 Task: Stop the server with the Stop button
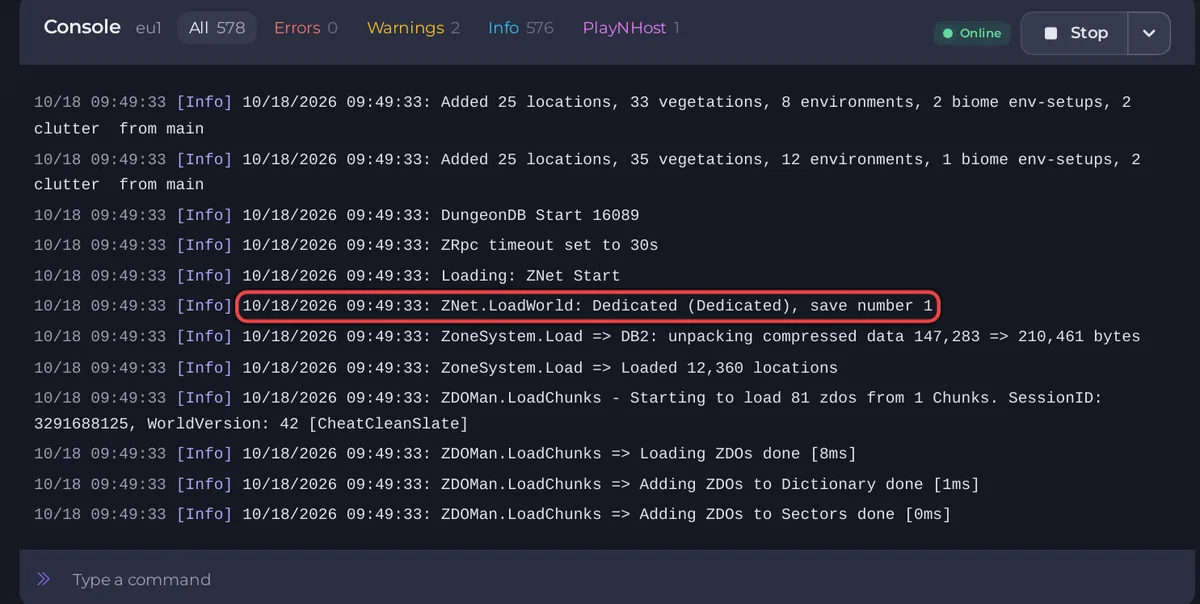tap(1075, 33)
